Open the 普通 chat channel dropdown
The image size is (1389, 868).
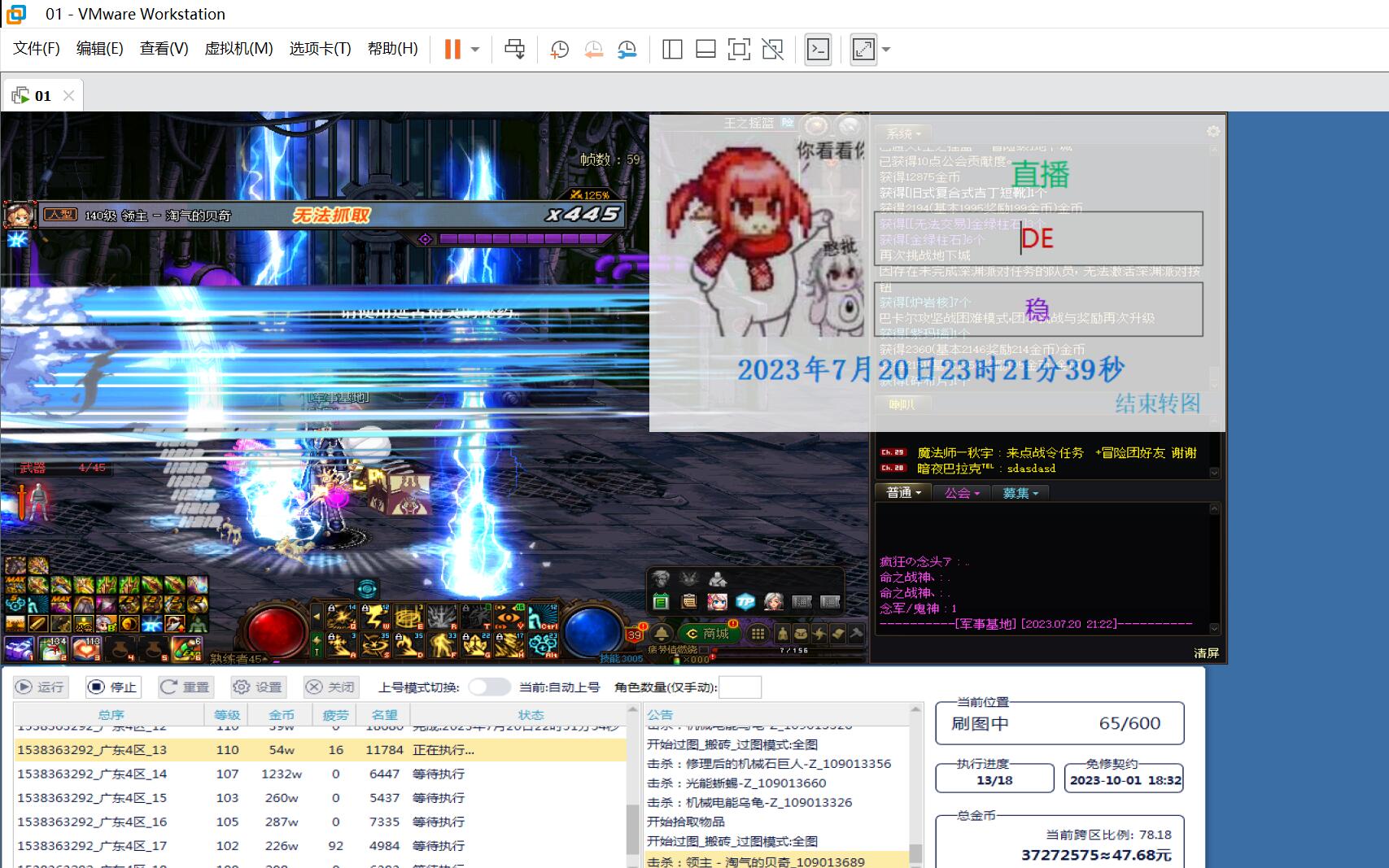[x=903, y=493]
